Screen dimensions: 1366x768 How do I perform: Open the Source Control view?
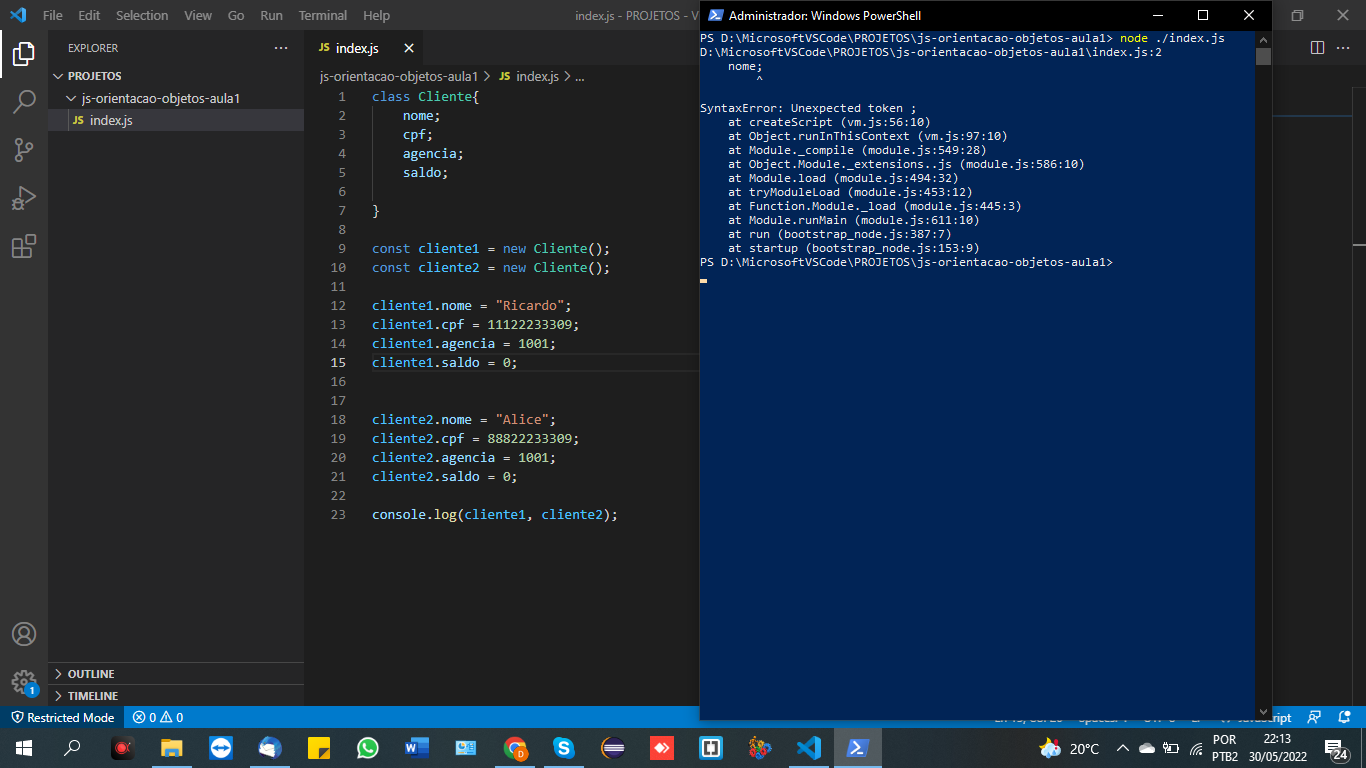coord(24,150)
